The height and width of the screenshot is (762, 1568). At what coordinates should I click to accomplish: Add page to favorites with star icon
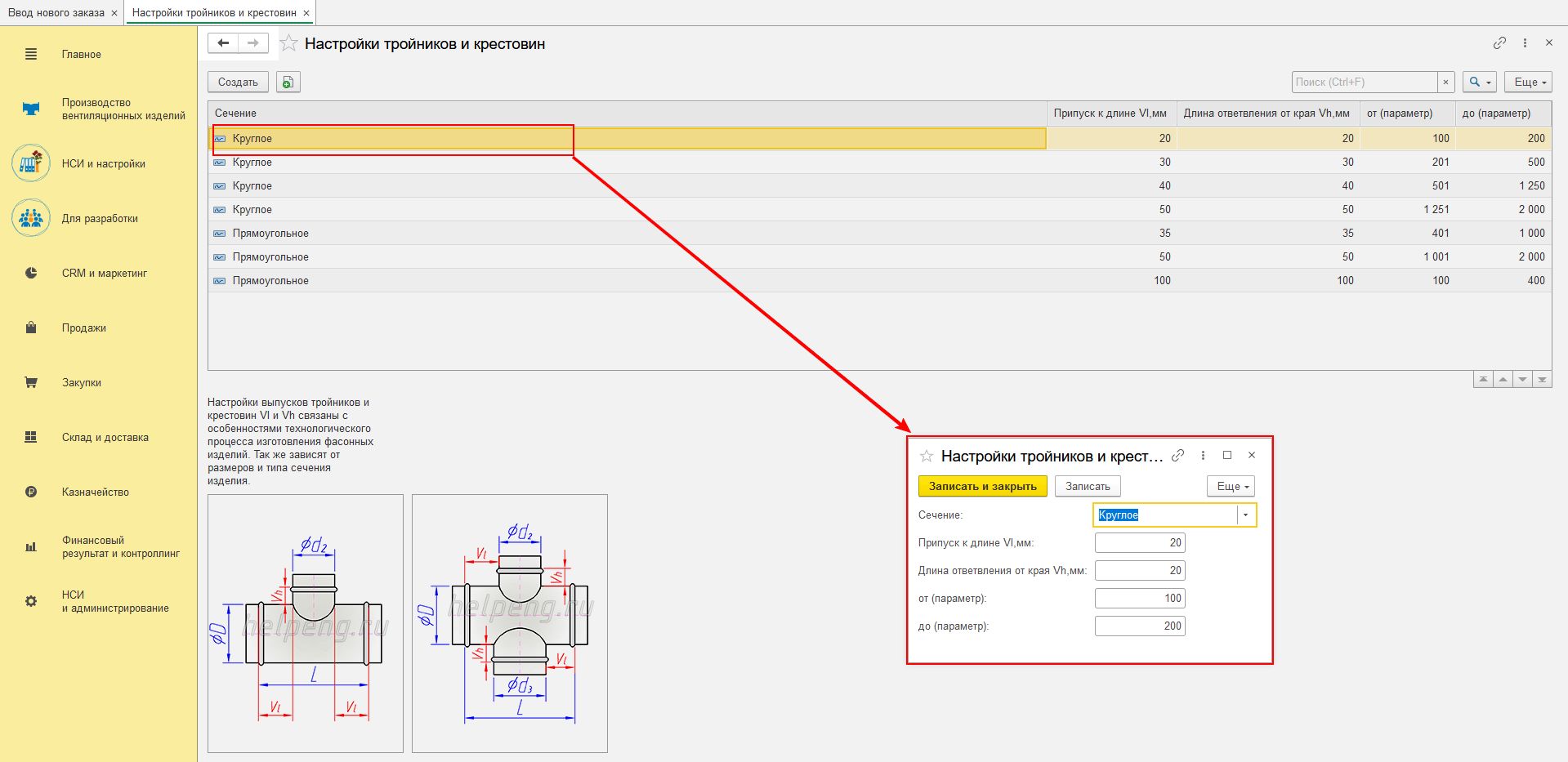tap(288, 44)
